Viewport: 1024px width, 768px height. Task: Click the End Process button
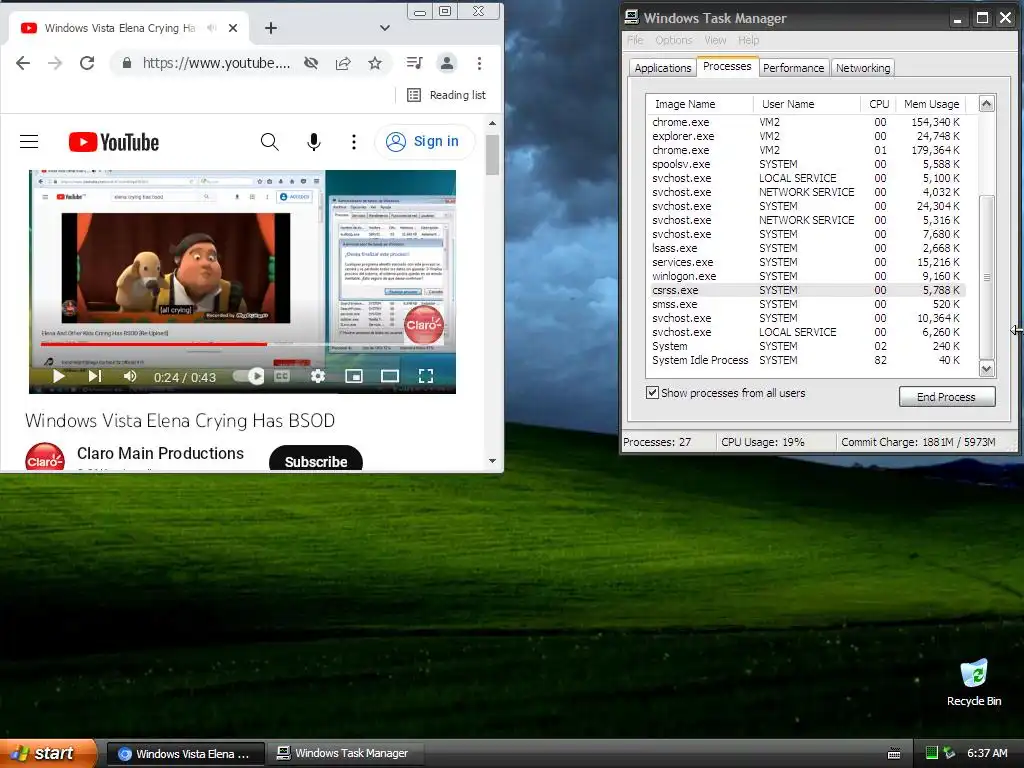point(947,396)
